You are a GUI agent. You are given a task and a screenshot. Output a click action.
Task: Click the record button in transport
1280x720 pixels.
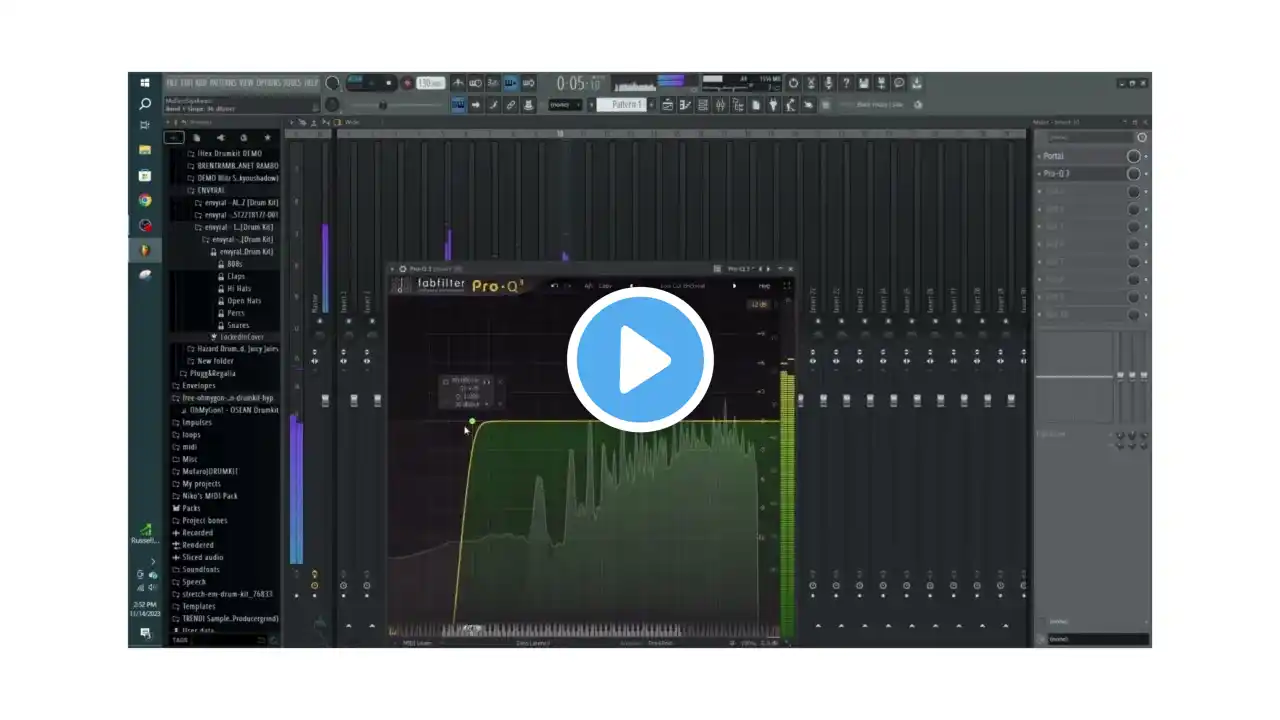[408, 83]
